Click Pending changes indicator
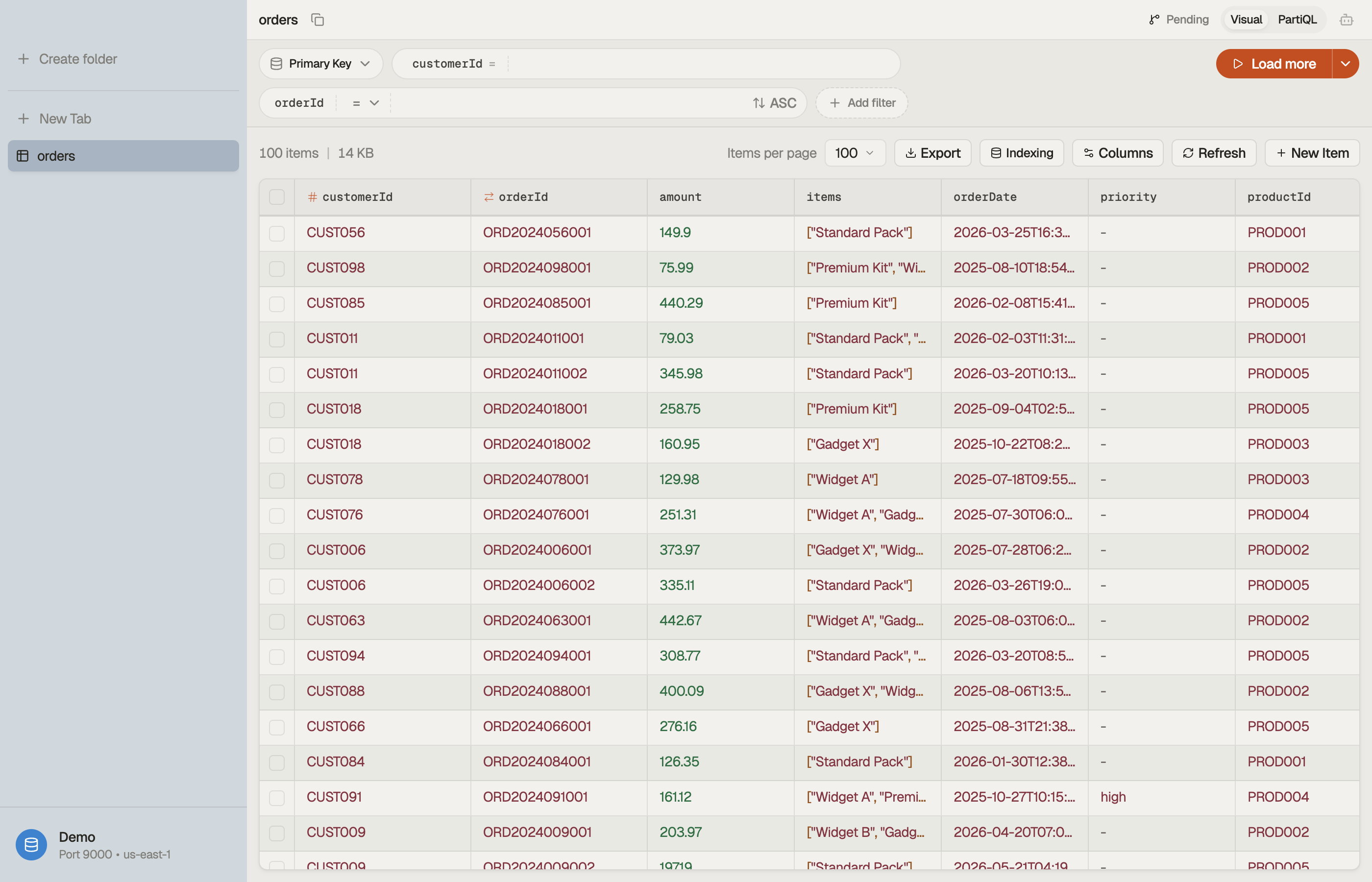 point(1178,20)
